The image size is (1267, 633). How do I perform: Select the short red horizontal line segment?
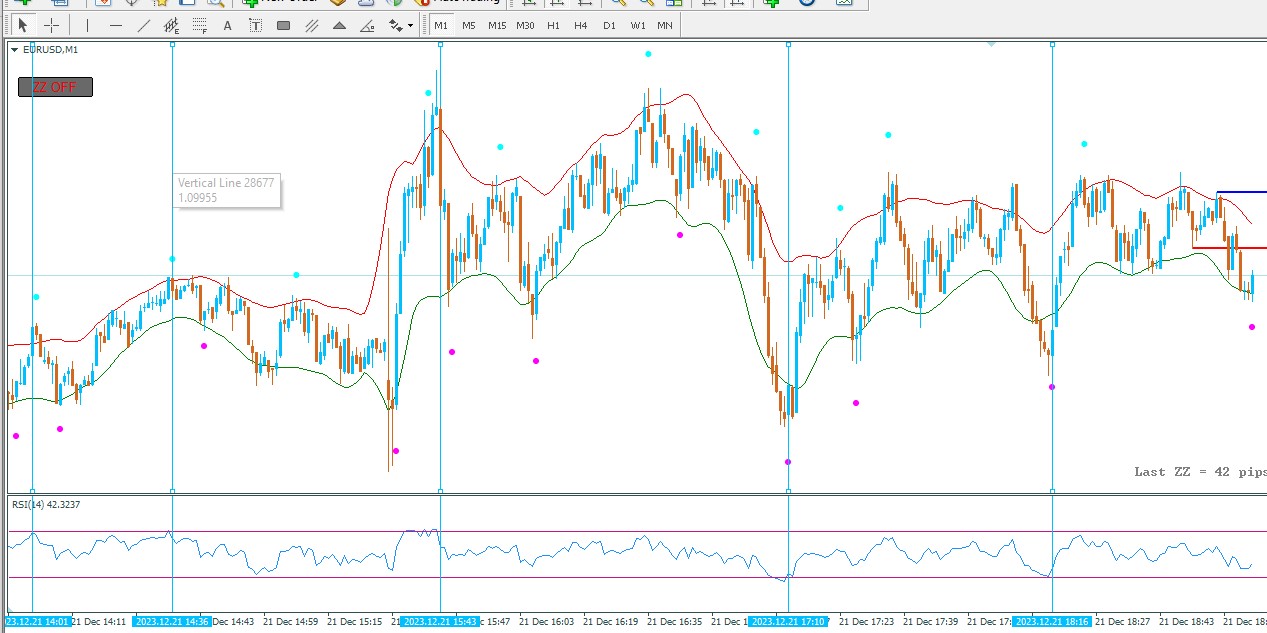point(1229,247)
